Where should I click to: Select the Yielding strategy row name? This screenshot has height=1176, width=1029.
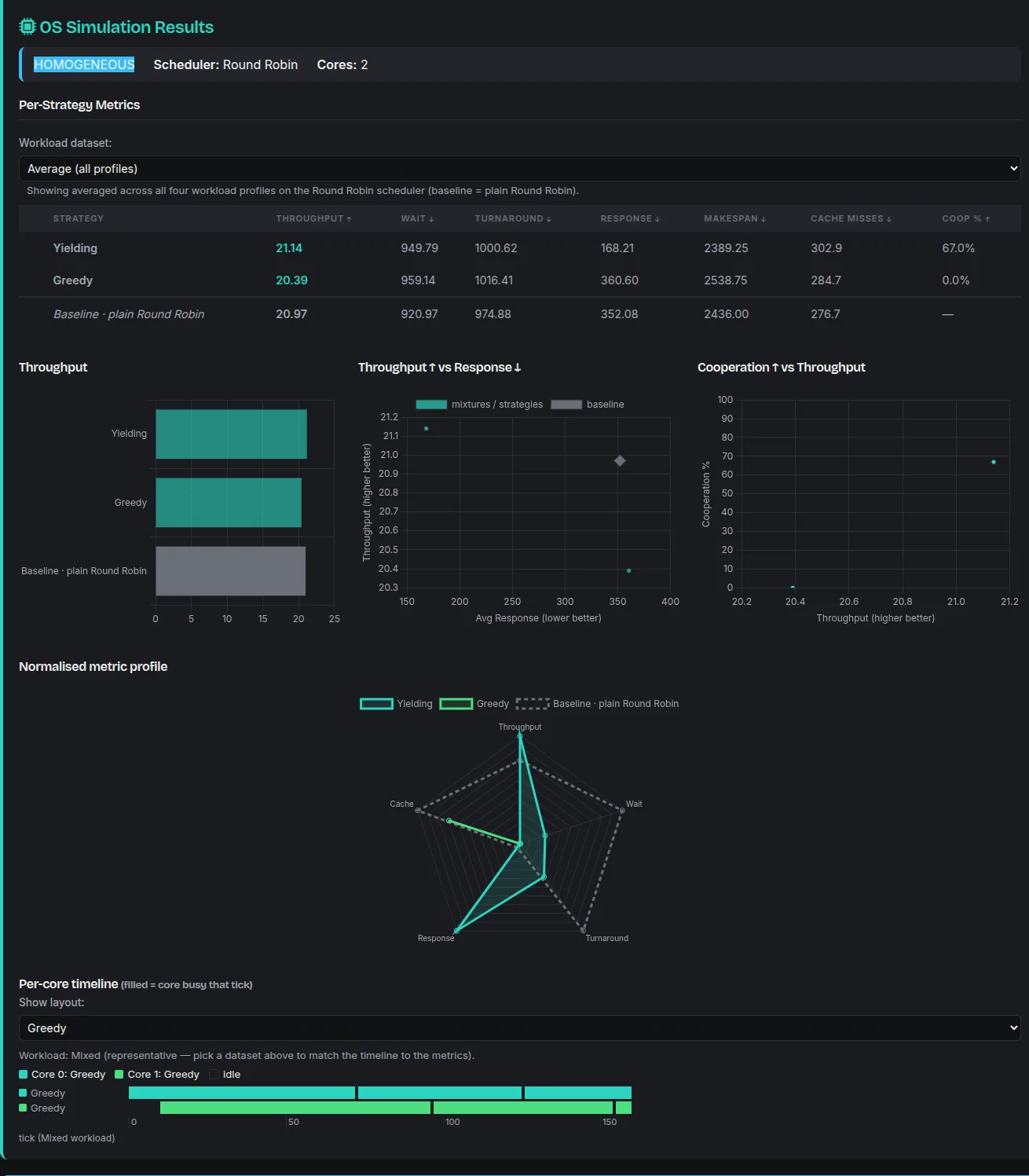point(75,248)
